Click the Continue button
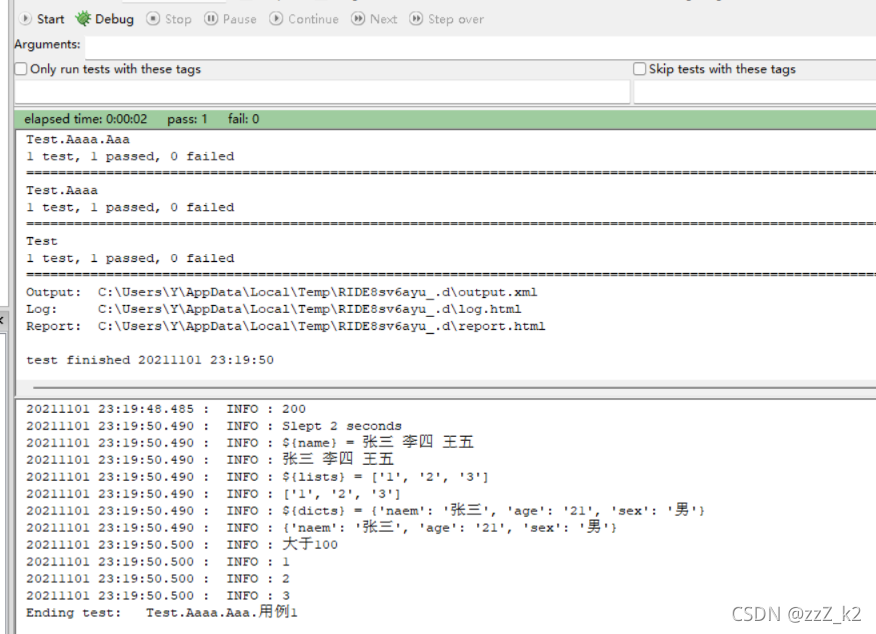The height and width of the screenshot is (634, 876). 304,19
